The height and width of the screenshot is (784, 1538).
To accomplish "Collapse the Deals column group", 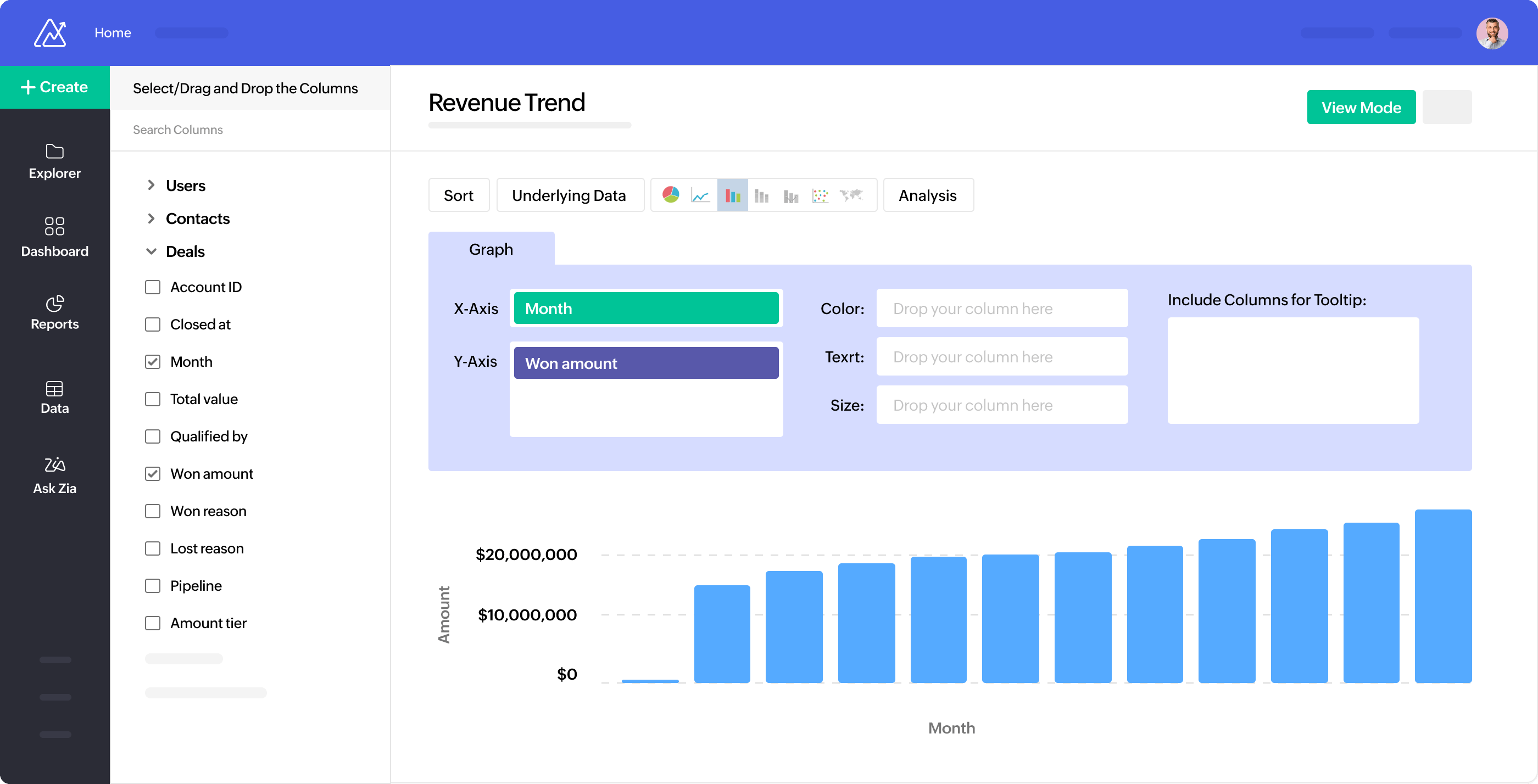I will [151, 251].
